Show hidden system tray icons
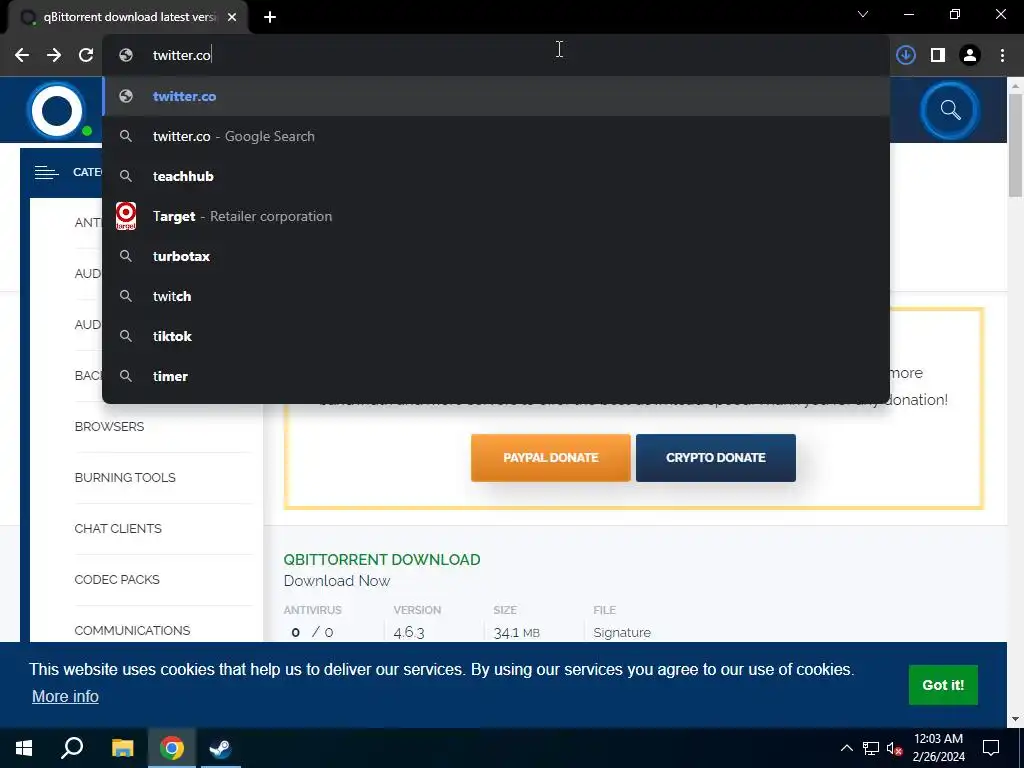This screenshot has height=768, width=1024. tap(846, 748)
